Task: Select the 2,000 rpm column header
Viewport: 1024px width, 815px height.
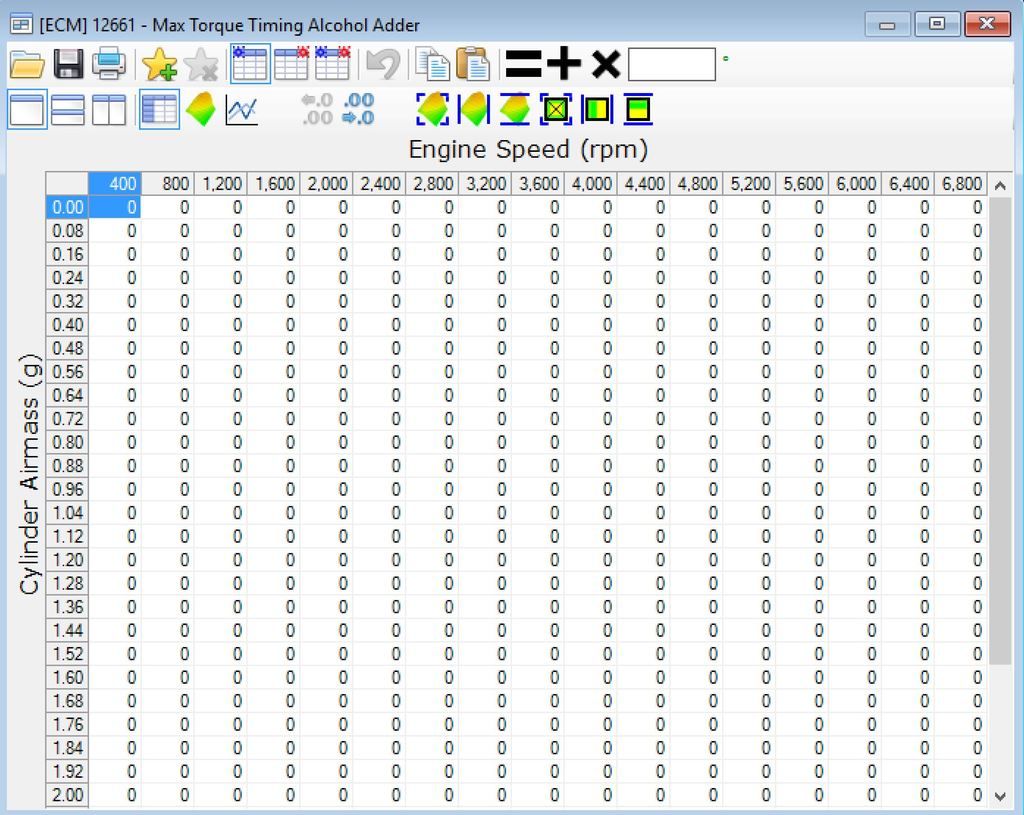Action: point(327,184)
